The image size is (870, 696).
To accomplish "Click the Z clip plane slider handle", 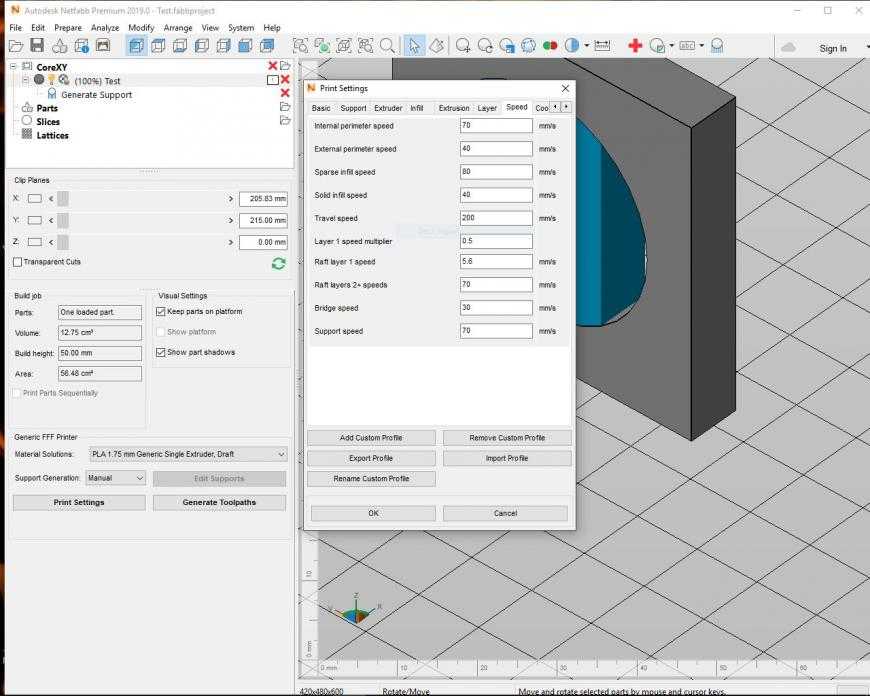I will pyautogui.click(x=63, y=242).
